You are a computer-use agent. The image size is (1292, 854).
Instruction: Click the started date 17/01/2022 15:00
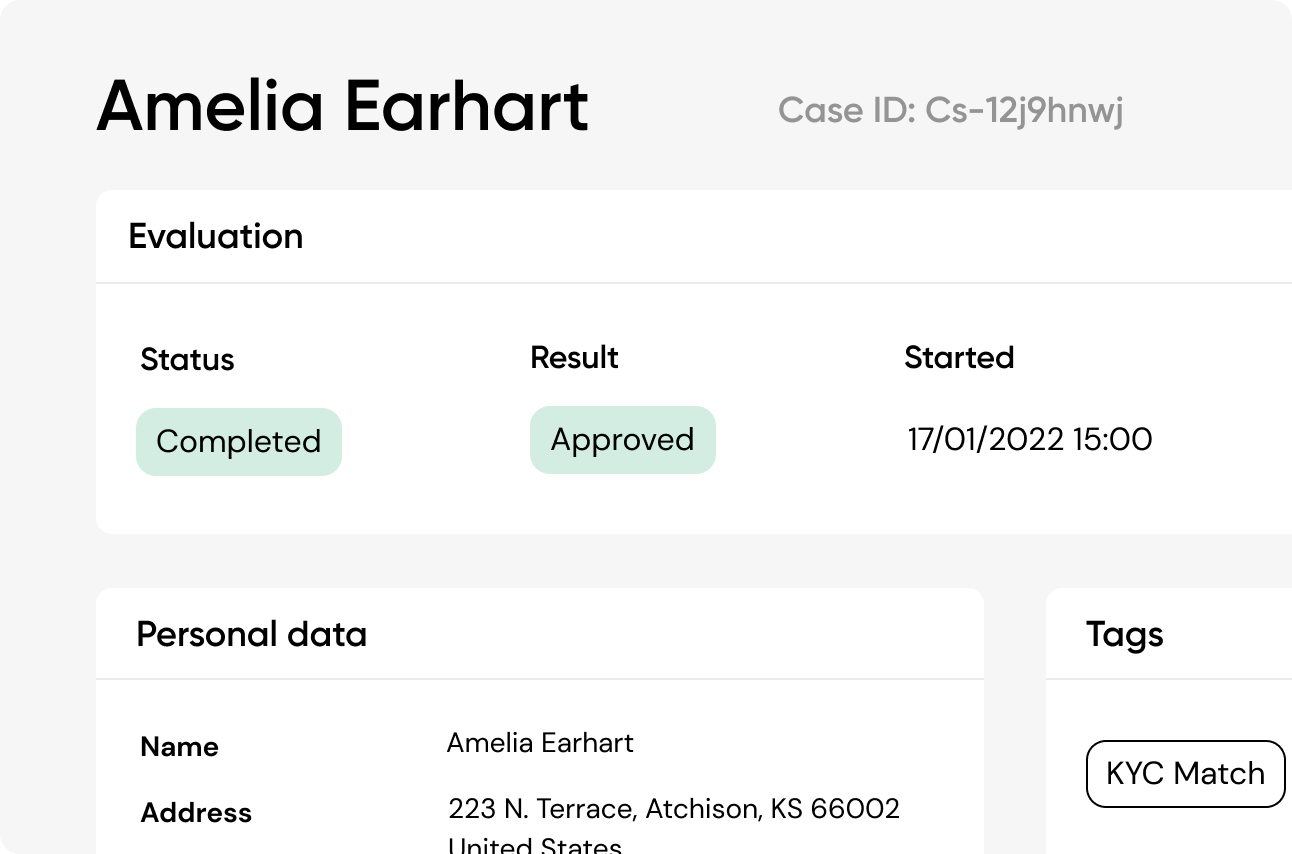[x=1029, y=439]
